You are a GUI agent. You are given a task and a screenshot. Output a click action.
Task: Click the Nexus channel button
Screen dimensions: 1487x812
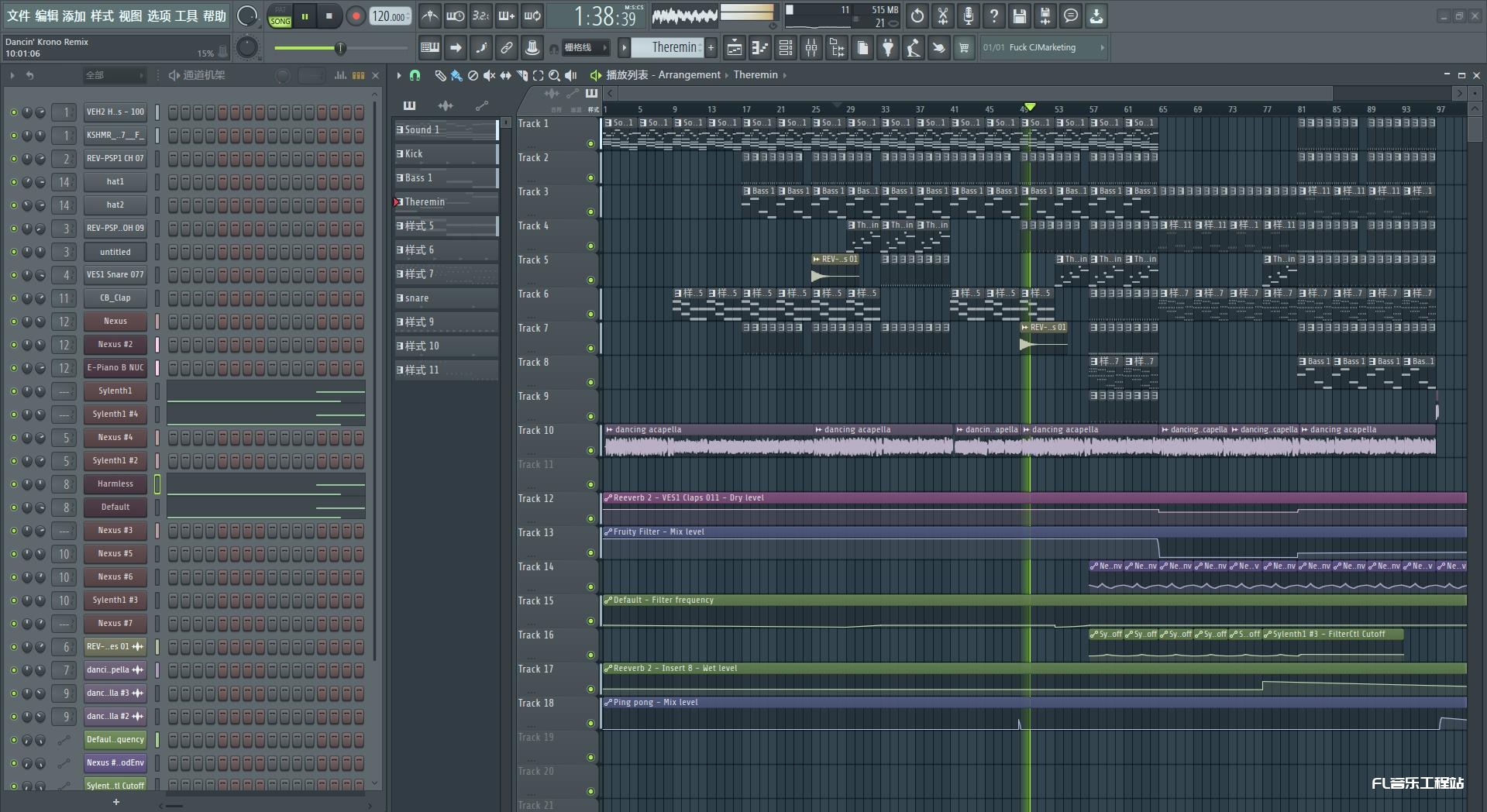pyautogui.click(x=115, y=322)
